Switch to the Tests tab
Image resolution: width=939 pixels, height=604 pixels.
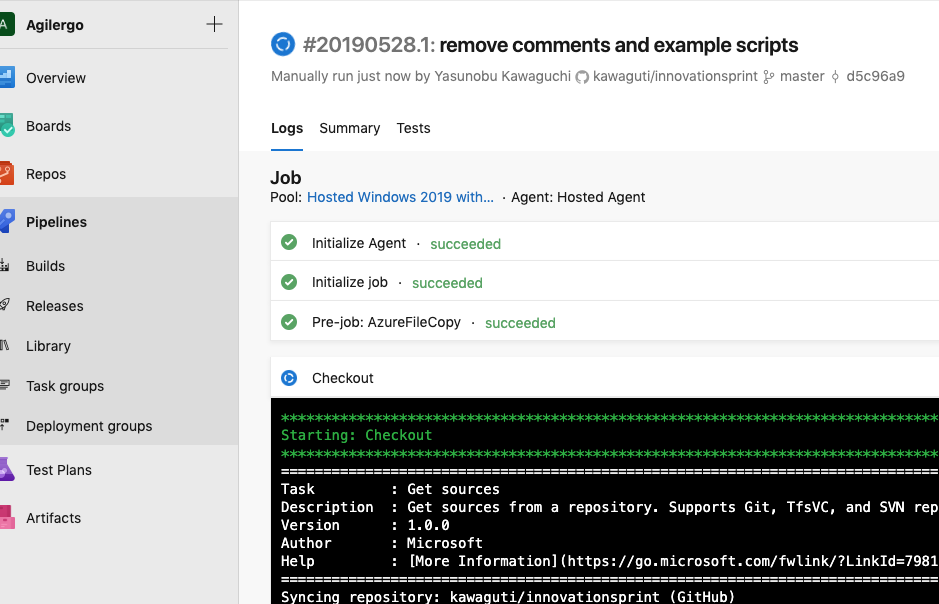click(x=413, y=128)
